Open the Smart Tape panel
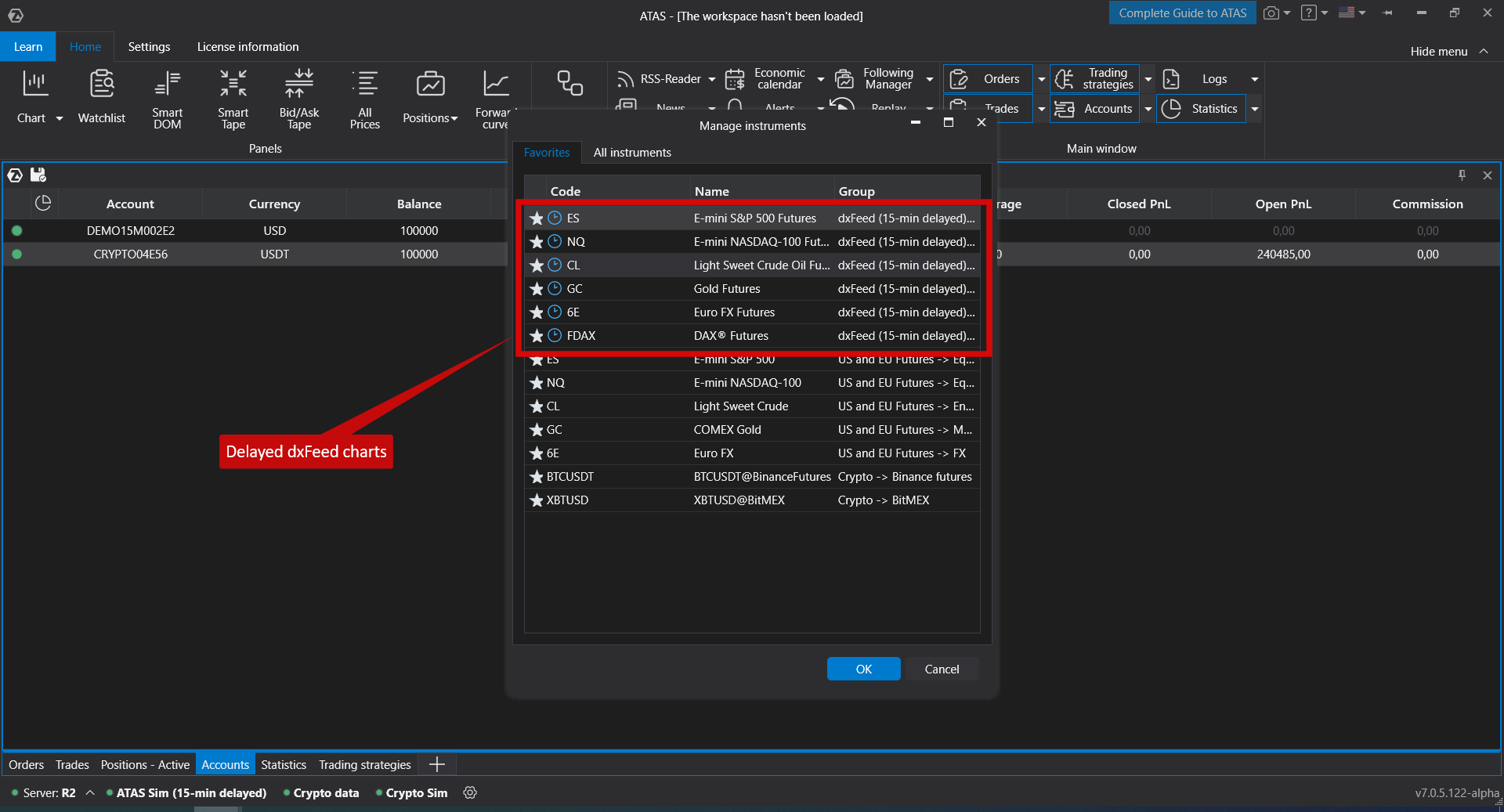 coord(233,99)
